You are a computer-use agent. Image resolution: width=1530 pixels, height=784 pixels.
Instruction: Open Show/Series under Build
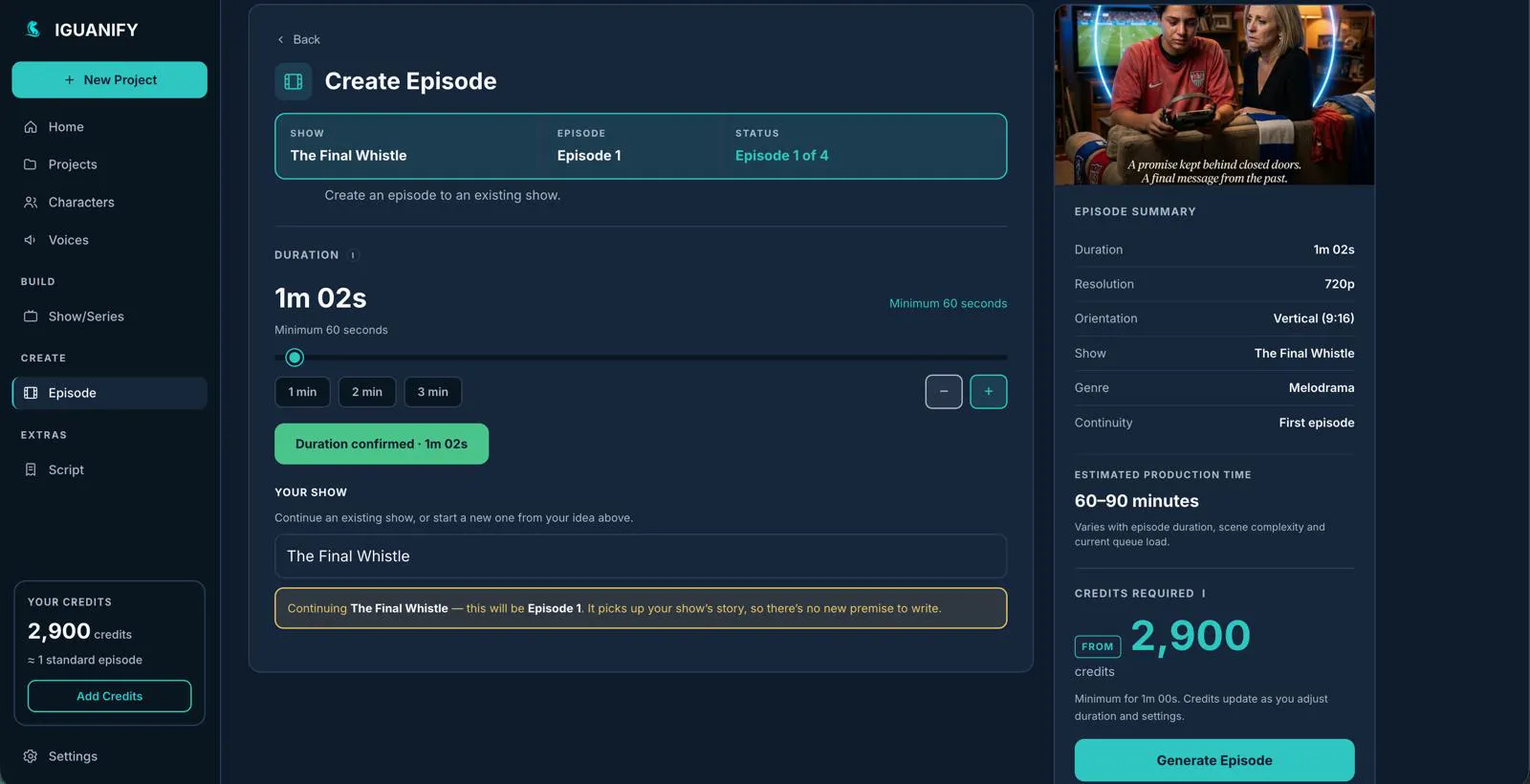click(109, 316)
